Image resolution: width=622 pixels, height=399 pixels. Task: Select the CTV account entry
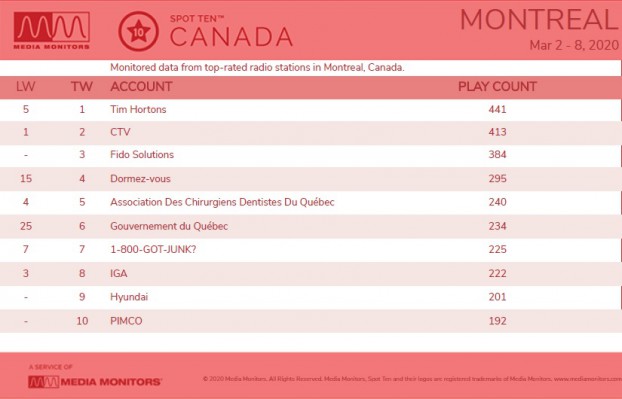coord(120,132)
